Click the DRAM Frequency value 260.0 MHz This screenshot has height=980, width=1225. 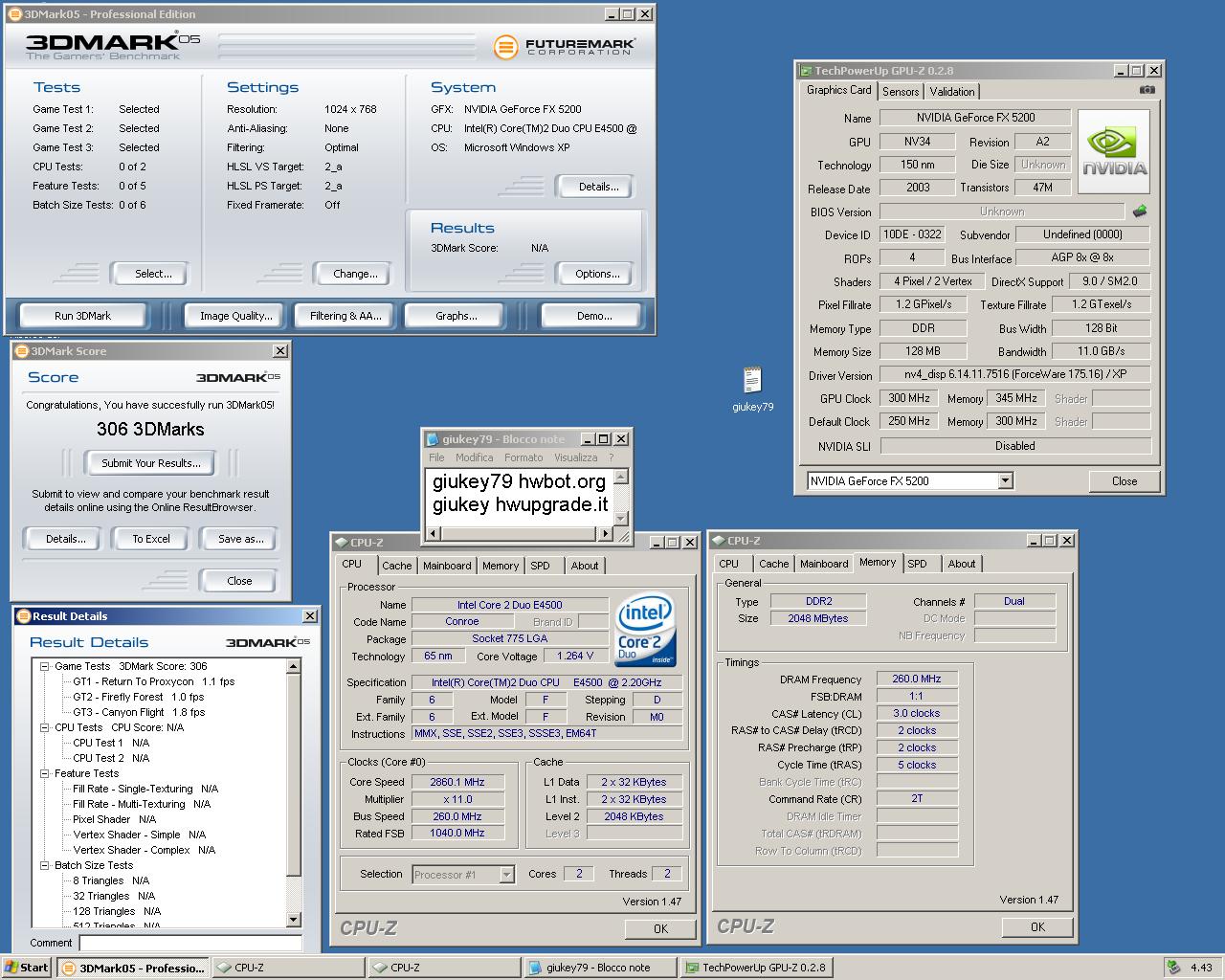917,679
